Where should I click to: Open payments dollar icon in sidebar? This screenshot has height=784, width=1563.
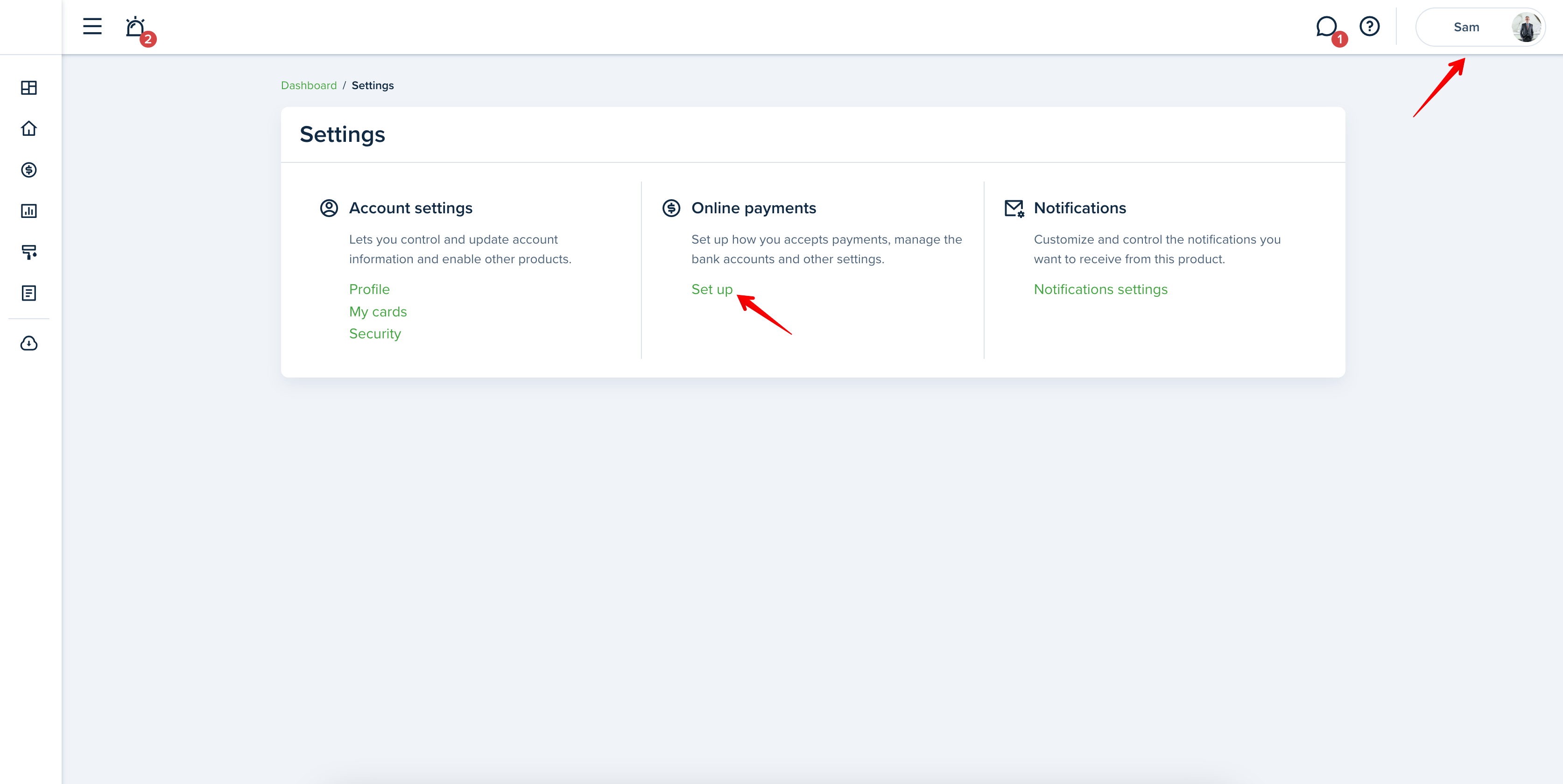pyautogui.click(x=29, y=170)
